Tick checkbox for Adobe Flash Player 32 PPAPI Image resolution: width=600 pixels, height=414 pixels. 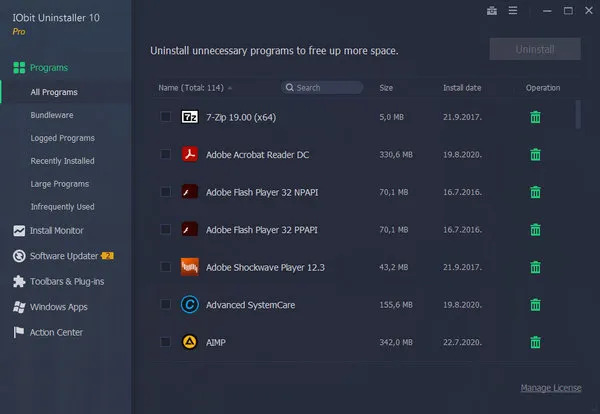[x=165, y=229]
